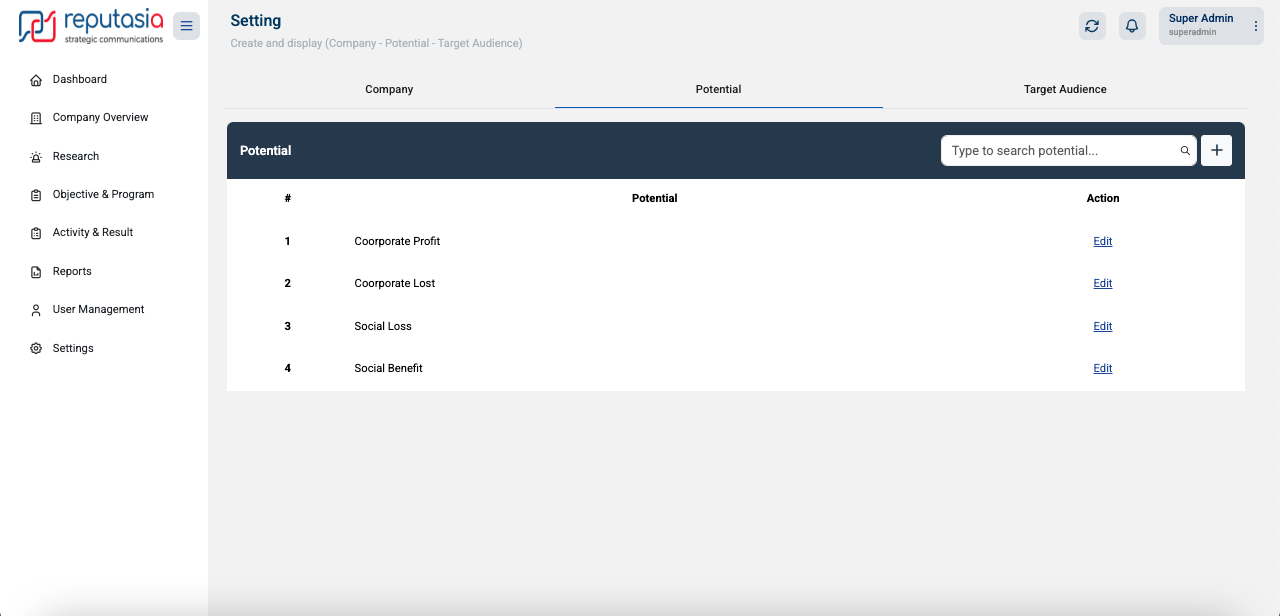Click the Reputasia logo
1280x616 pixels.
click(x=91, y=27)
